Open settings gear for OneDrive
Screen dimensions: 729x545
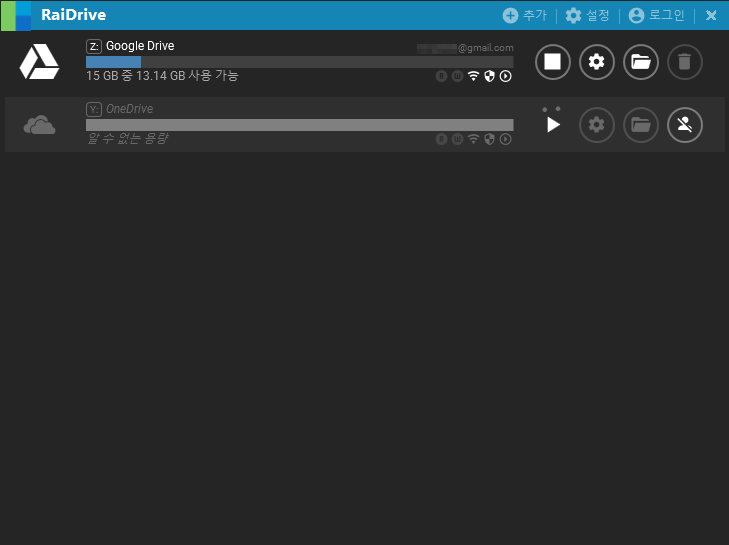coord(596,125)
